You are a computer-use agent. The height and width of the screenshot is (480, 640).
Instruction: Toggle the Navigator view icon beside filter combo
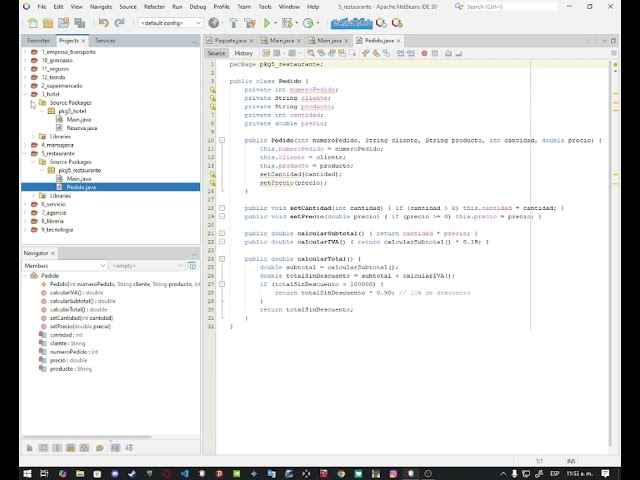click(x=192, y=266)
